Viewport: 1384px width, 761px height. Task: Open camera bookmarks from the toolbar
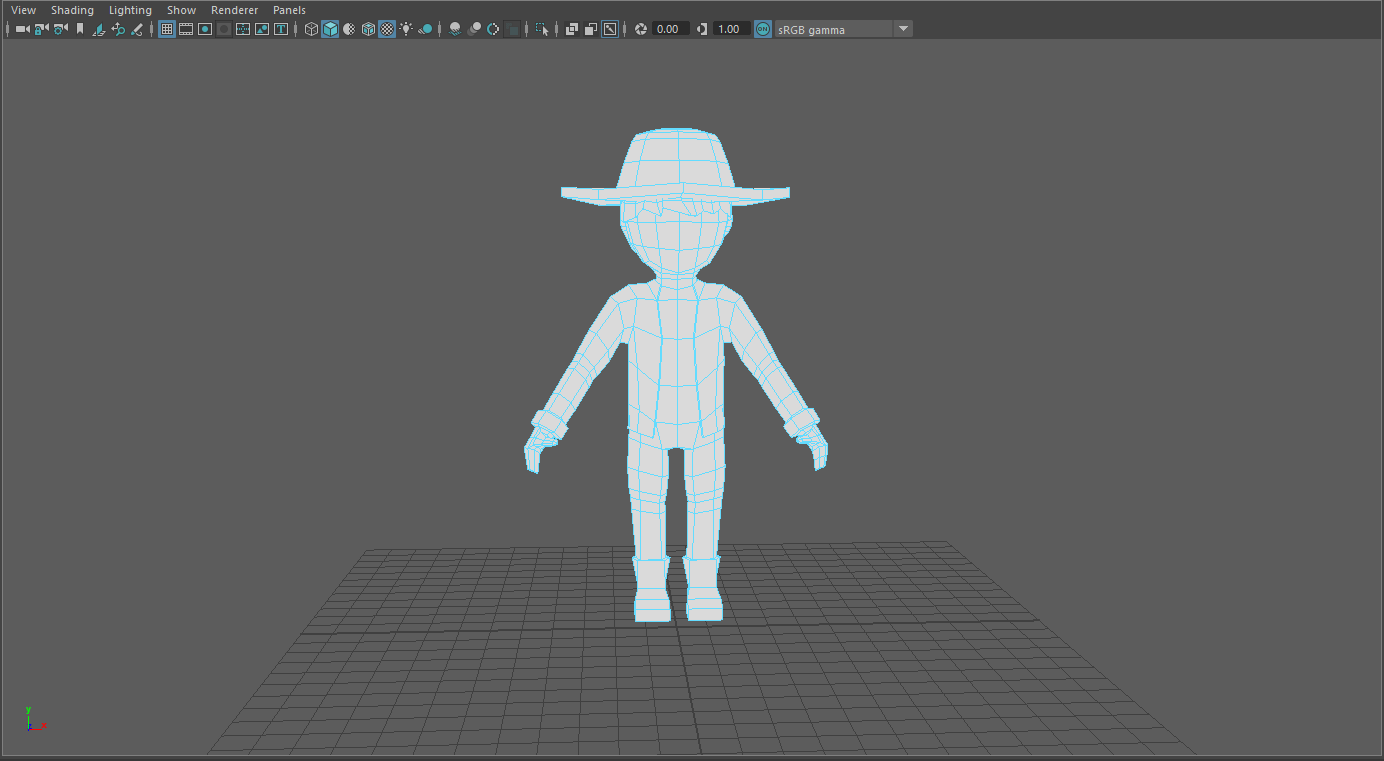tap(80, 29)
